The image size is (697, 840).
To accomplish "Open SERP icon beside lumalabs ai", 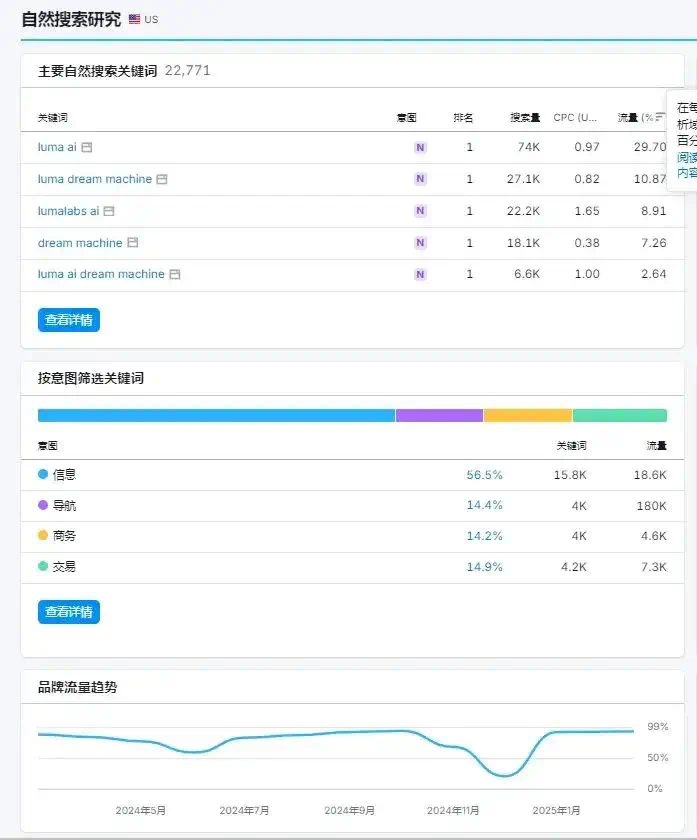I will click(x=109, y=211).
